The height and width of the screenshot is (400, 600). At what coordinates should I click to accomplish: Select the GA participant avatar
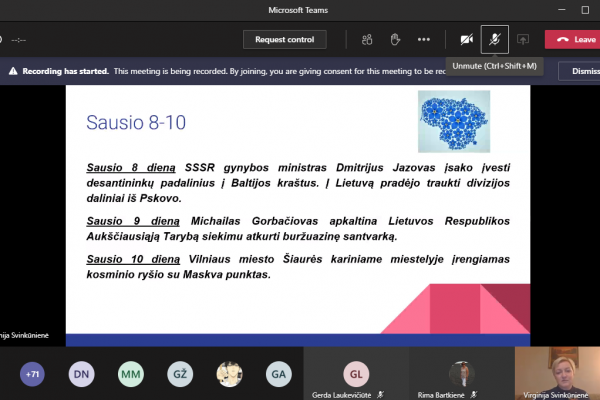click(279, 374)
